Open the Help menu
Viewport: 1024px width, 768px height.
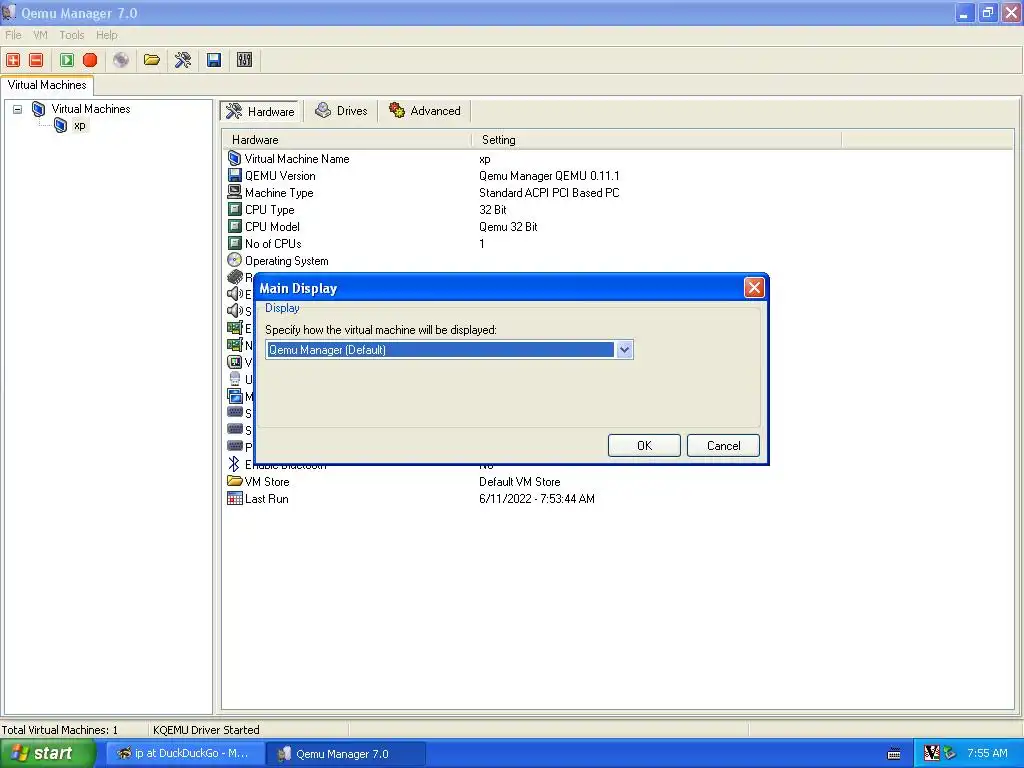tap(107, 35)
